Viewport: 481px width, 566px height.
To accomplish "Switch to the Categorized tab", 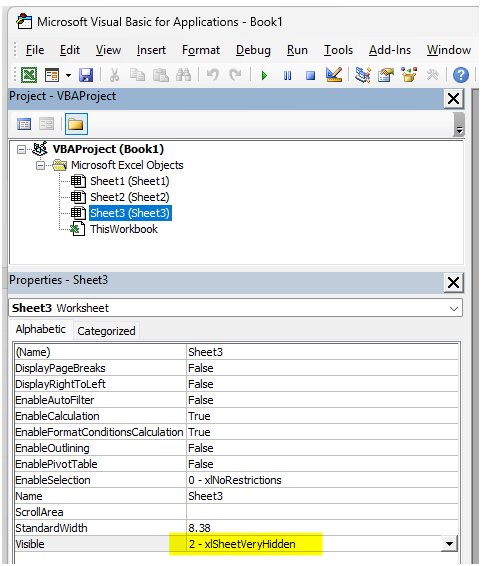I will [106, 331].
